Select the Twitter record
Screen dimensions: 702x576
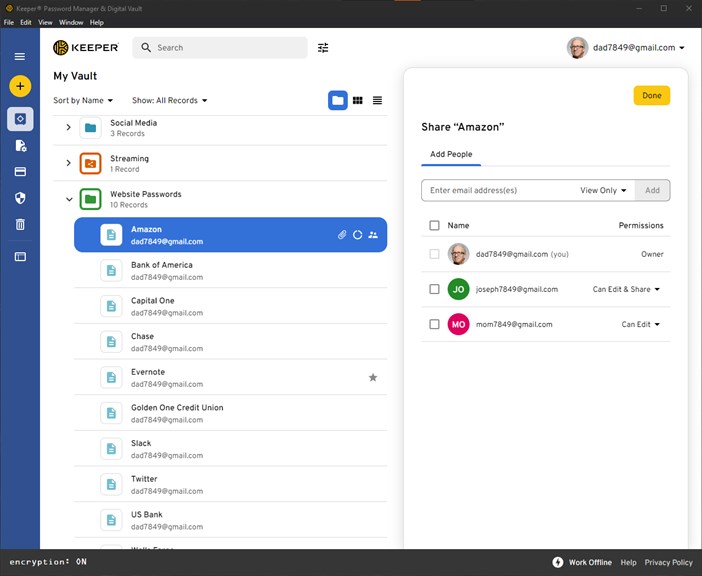point(231,484)
